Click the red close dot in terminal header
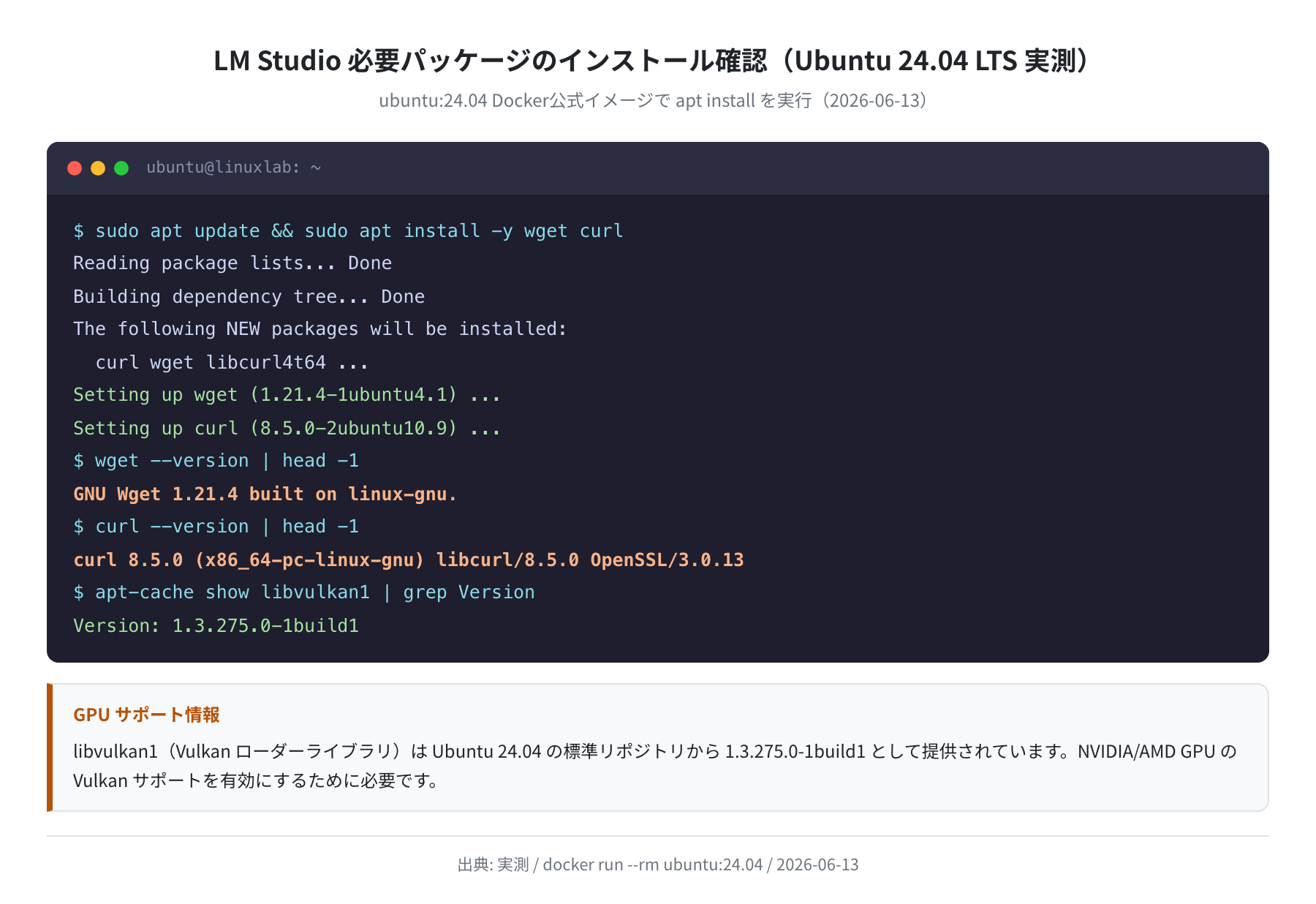 pyautogui.click(x=75, y=168)
